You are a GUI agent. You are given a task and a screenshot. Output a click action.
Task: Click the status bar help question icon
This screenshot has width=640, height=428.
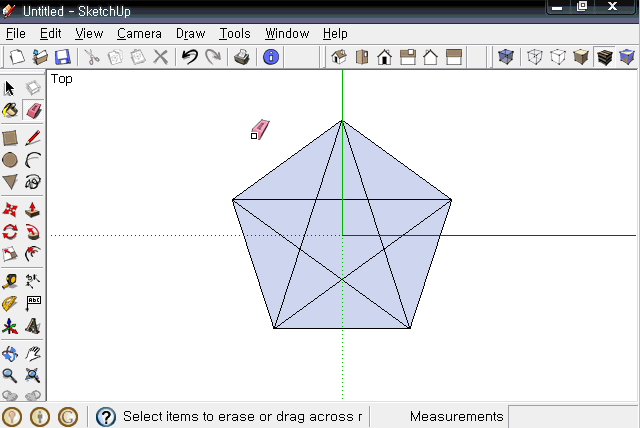coord(106,417)
